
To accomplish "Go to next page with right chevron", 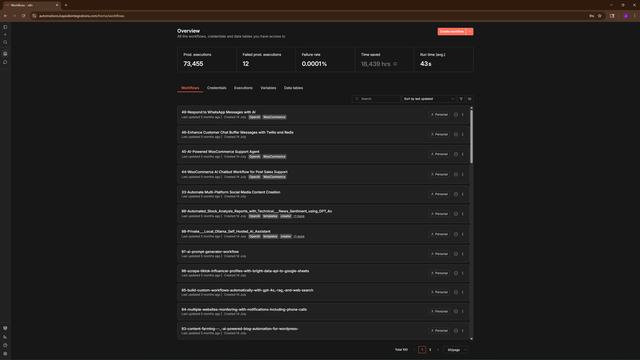I will pos(438,350).
